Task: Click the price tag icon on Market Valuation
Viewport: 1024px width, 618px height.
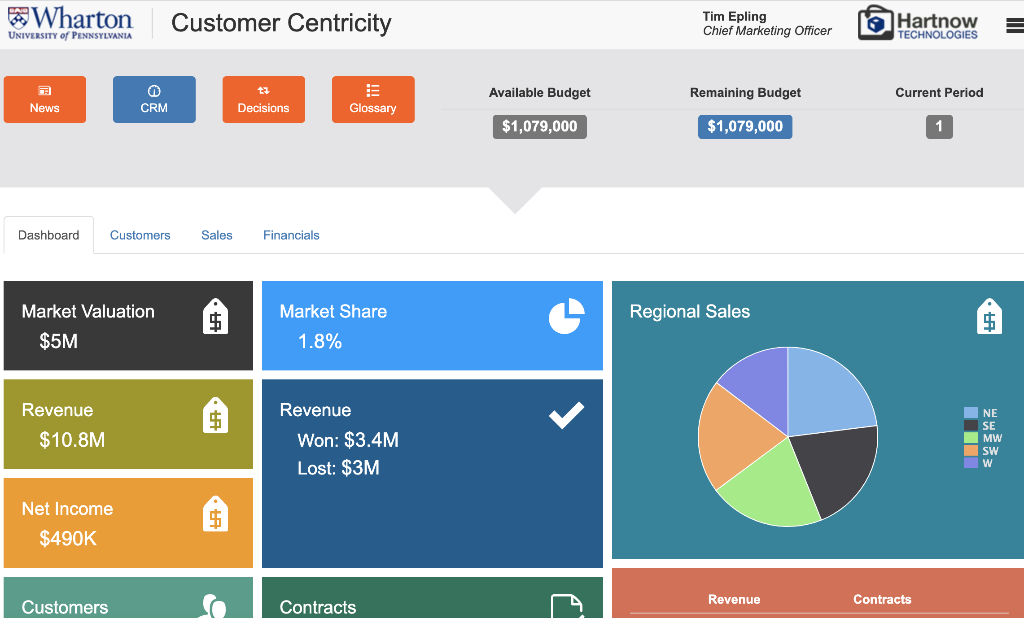Action: click(x=215, y=316)
